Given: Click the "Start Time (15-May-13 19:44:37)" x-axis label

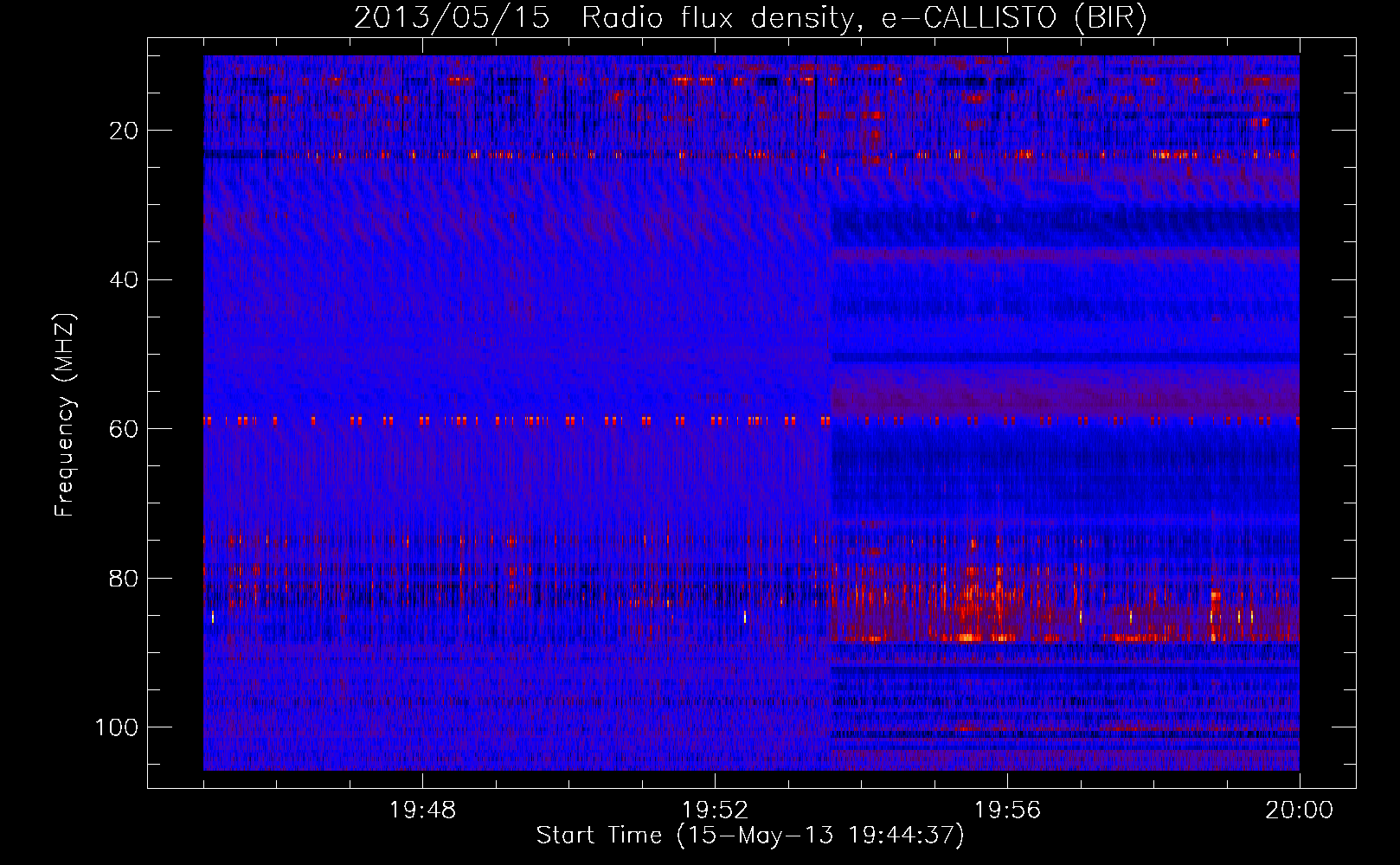Looking at the screenshot, I should click(x=750, y=836).
